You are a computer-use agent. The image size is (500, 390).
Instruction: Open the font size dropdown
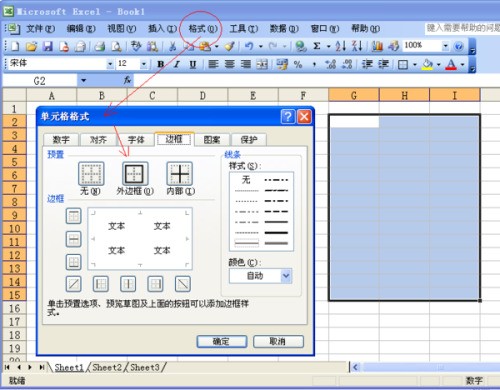pyautogui.click(x=144, y=64)
